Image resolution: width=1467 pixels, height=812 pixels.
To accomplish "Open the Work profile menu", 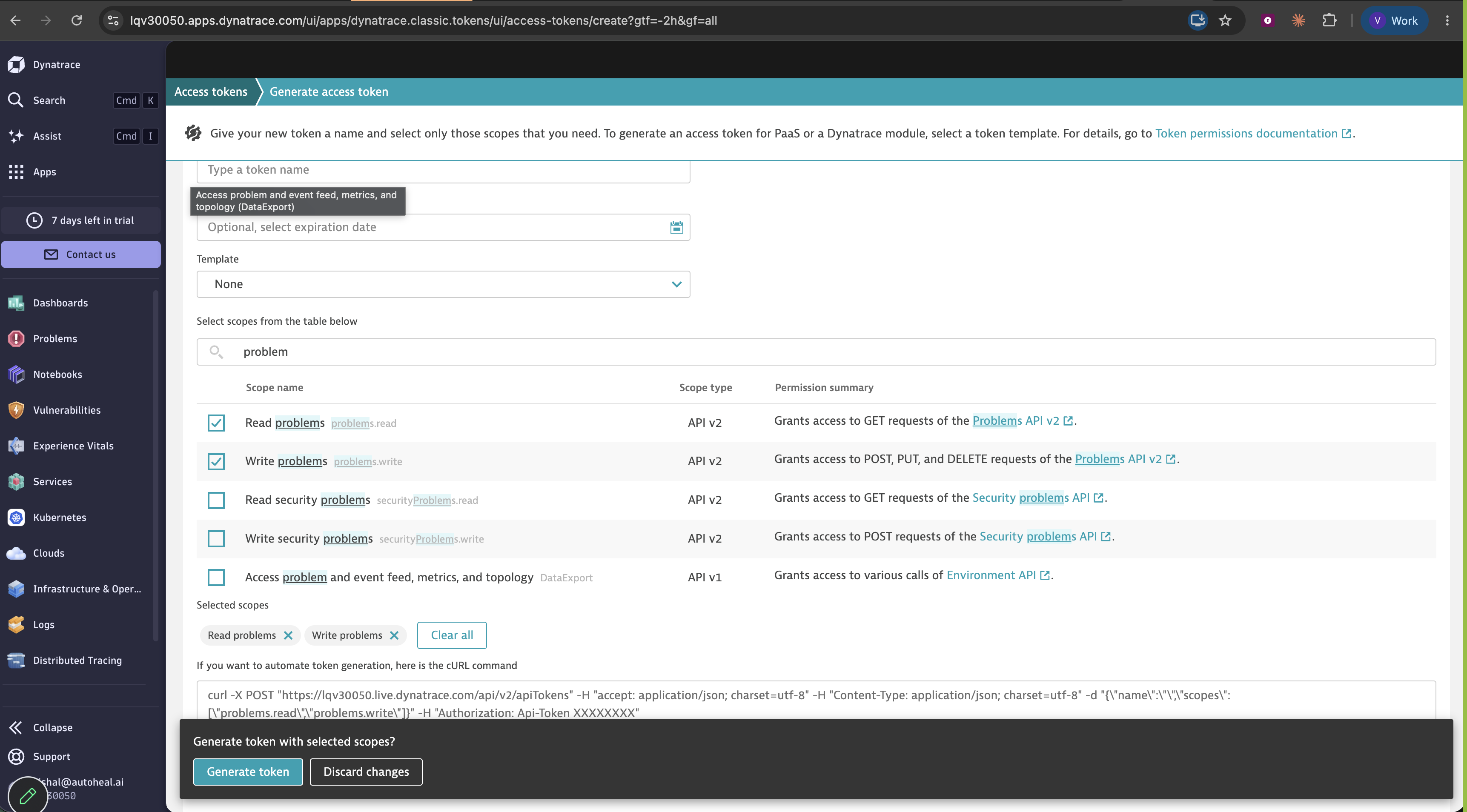I will pyautogui.click(x=1394, y=20).
